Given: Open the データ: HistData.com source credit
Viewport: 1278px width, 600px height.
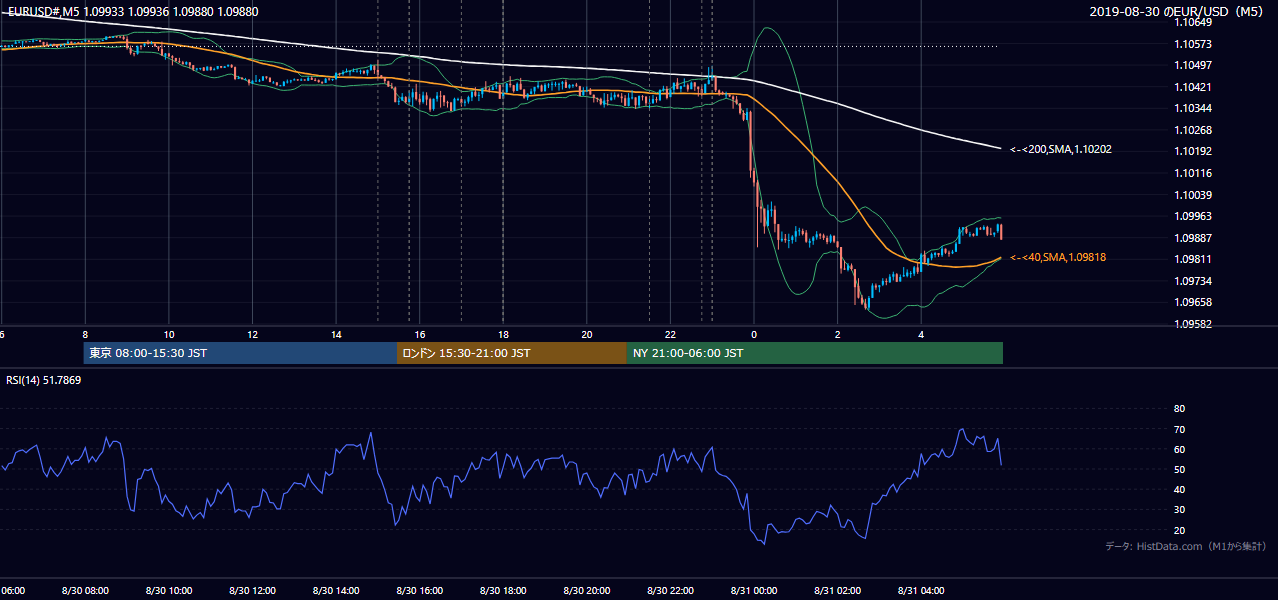Looking at the screenshot, I should tap(1186, 547).
